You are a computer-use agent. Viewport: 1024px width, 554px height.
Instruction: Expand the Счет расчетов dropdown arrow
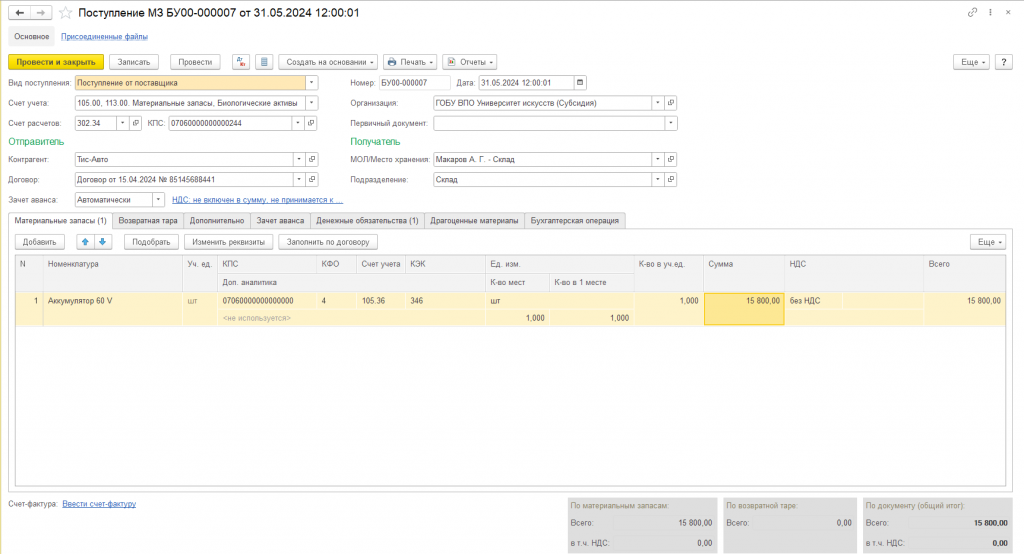(122, 123)
